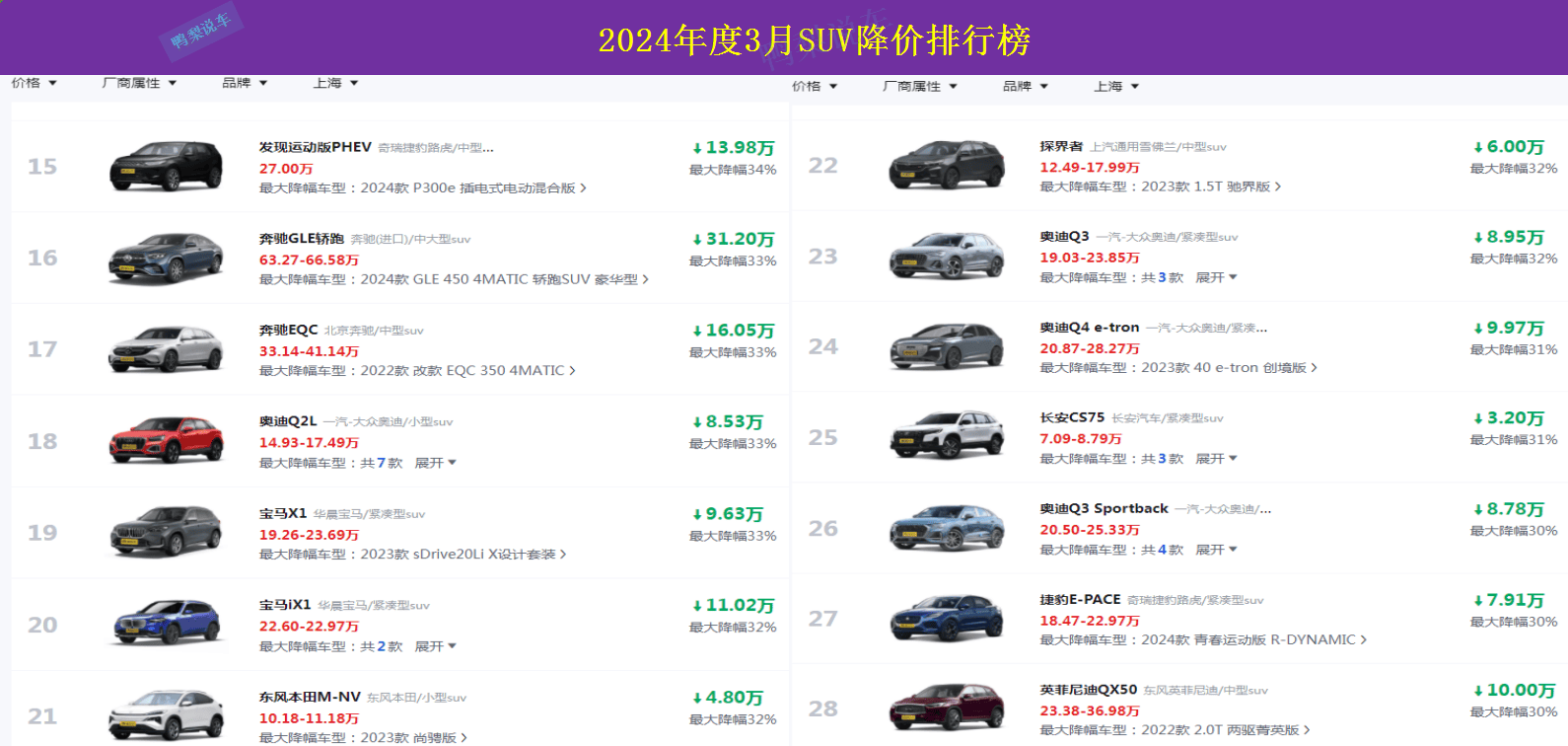Screen dimensions: 1568x746
Task: Open the left 厂商属性 filter dropdown
Action: coord(139,83)
